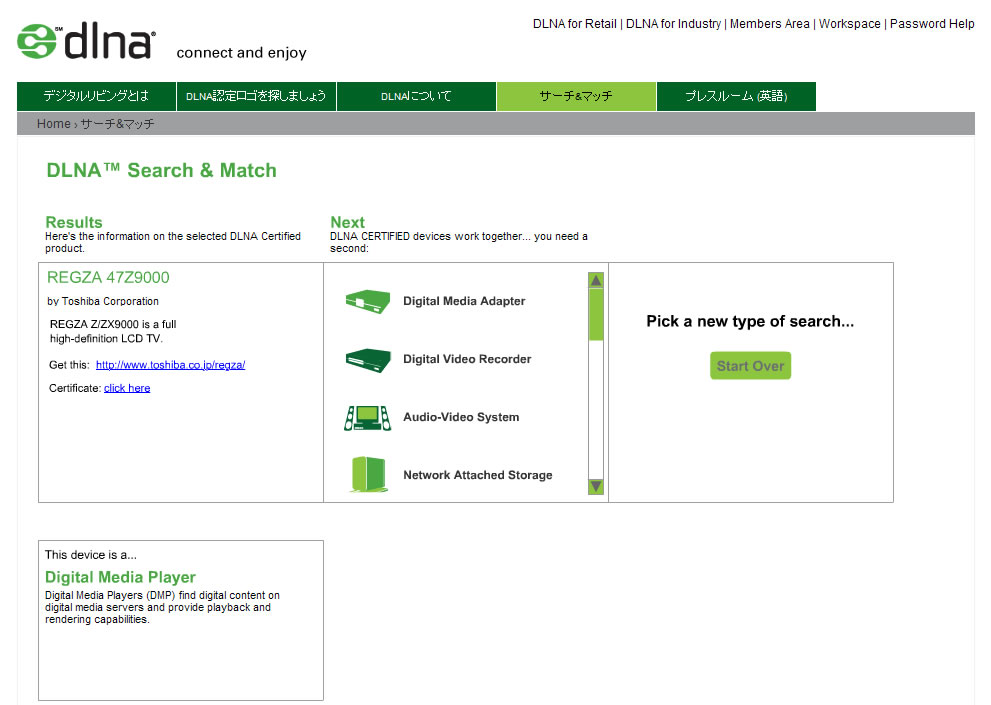Screen dimensions: 991x705
Task: Click the REGZA 47Z9000 product title
Action: pyautogui.click(x=108, y=278)
